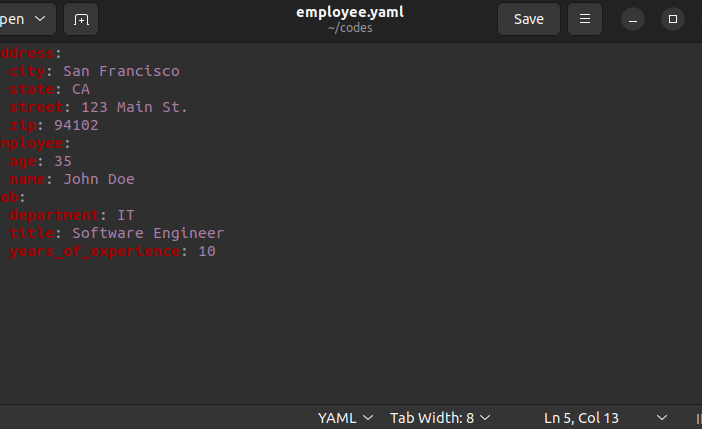The image size is (702, 429).
Task: Click the Open file button
Action: 12,19
